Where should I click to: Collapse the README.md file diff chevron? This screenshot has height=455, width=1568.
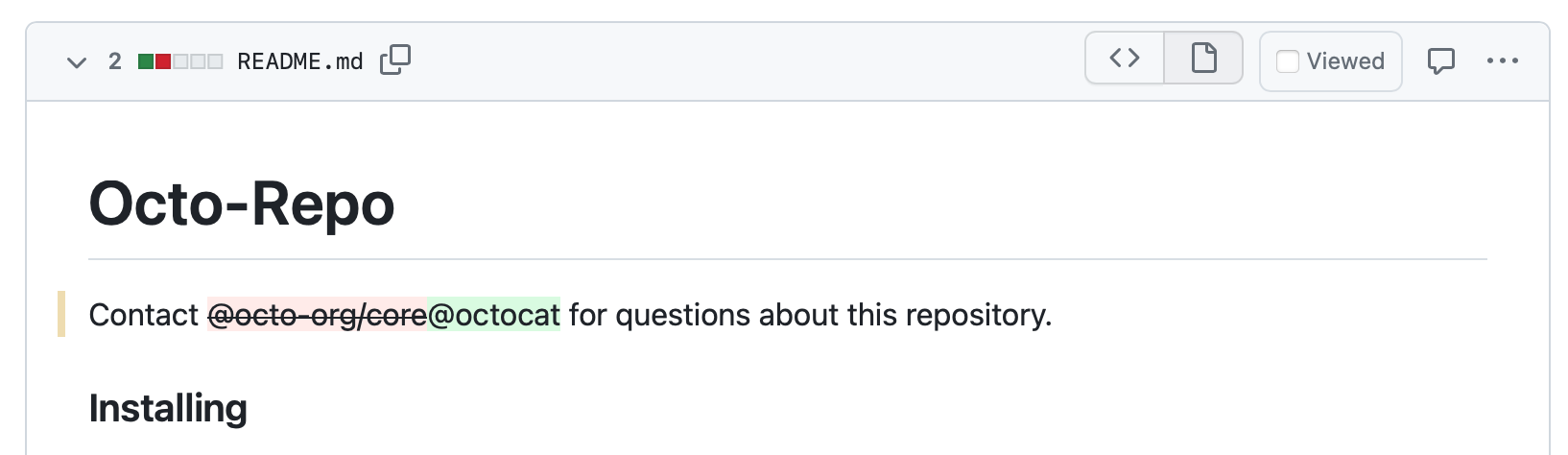(76, 62)
